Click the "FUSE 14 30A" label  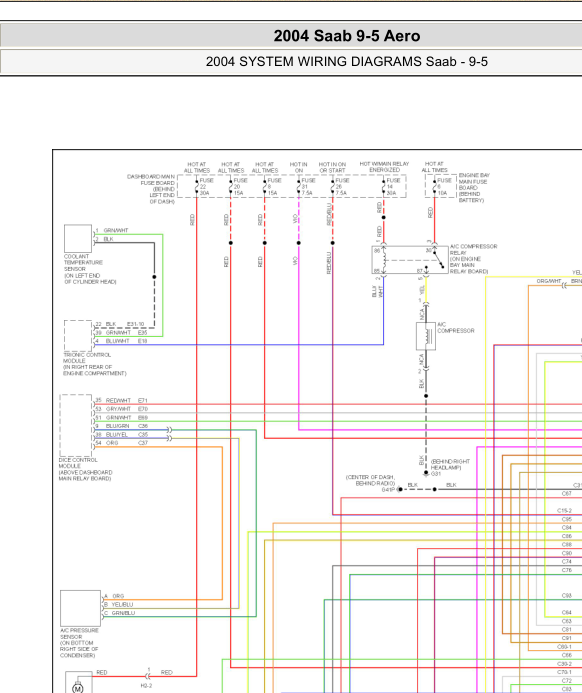coord(392,187)
